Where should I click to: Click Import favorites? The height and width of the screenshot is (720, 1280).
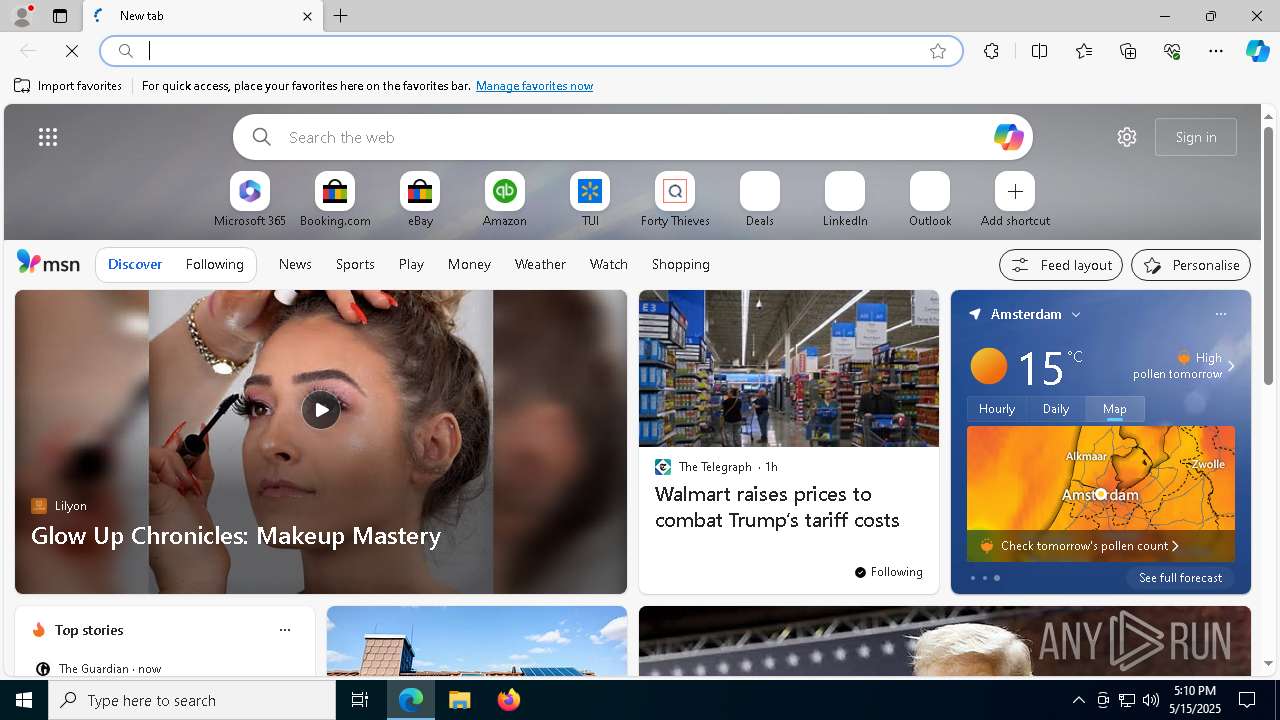click(68, 86)
